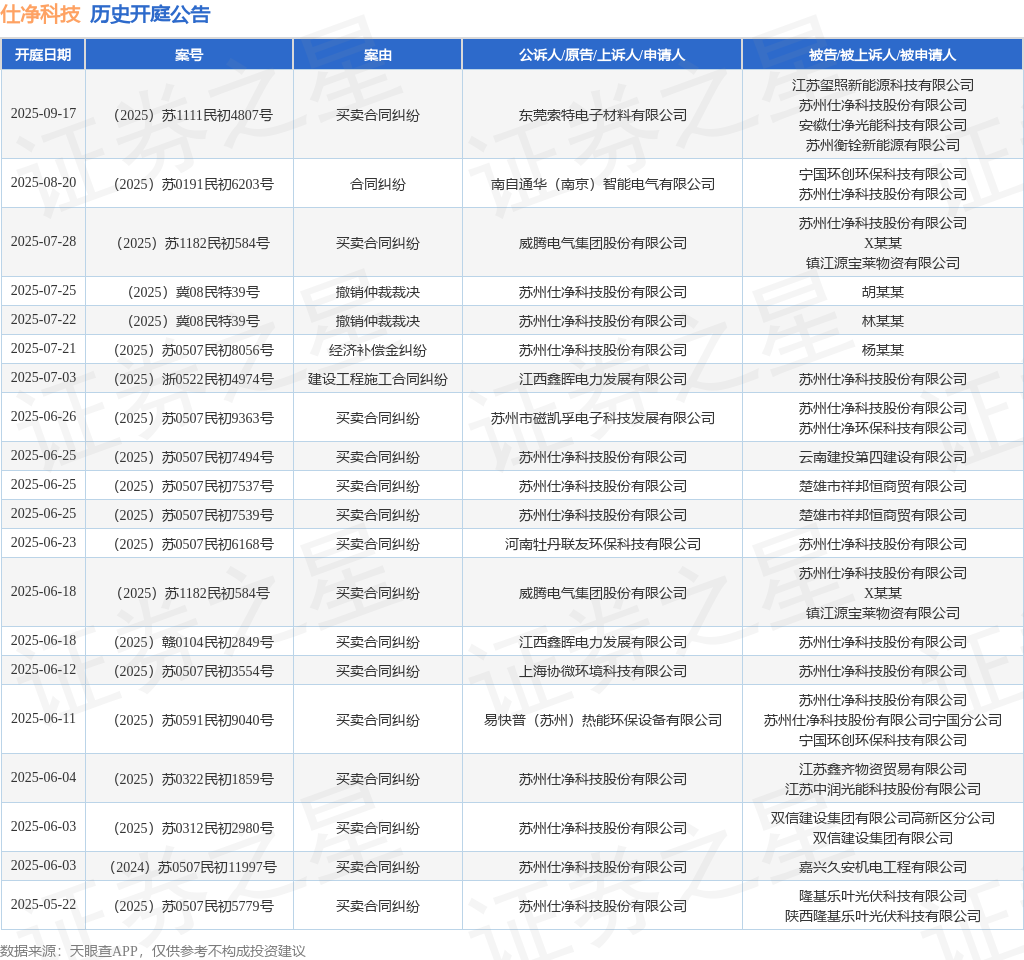
Task: Click the 案由 column header
Action: click(377, 55)
